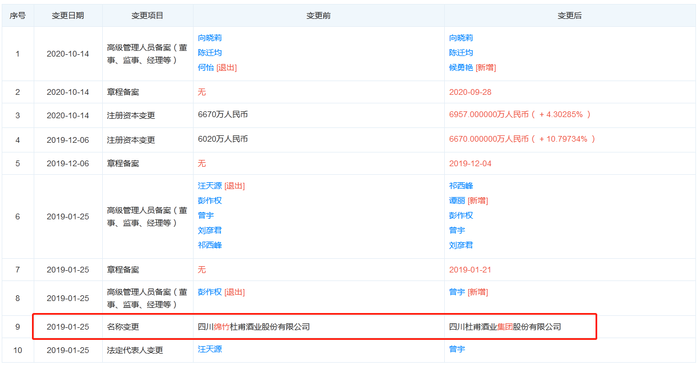Click the 2019-01-21 date in row 7
700x365 pixels.
point(470,270)
